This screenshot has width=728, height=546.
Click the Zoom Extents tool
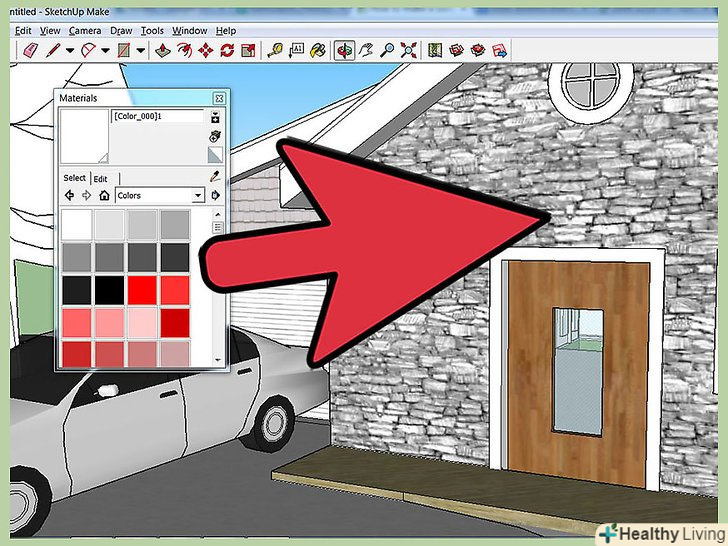(409, 50)
